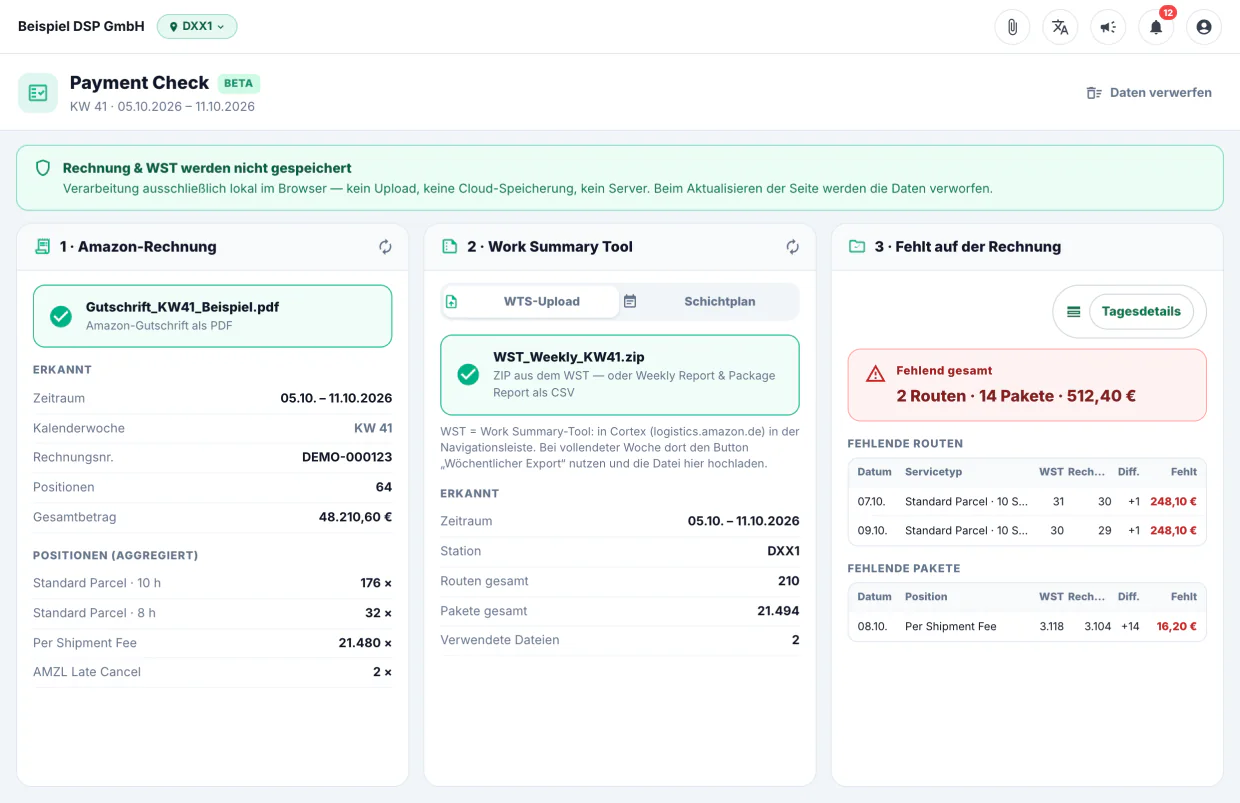Click the Daten verwerfen button

point(1149,93)
